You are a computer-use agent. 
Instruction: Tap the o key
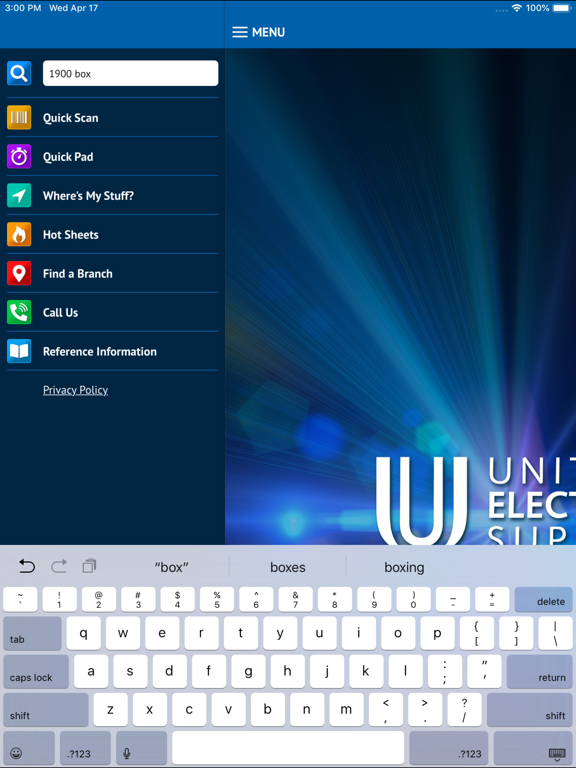pos(398,633)
